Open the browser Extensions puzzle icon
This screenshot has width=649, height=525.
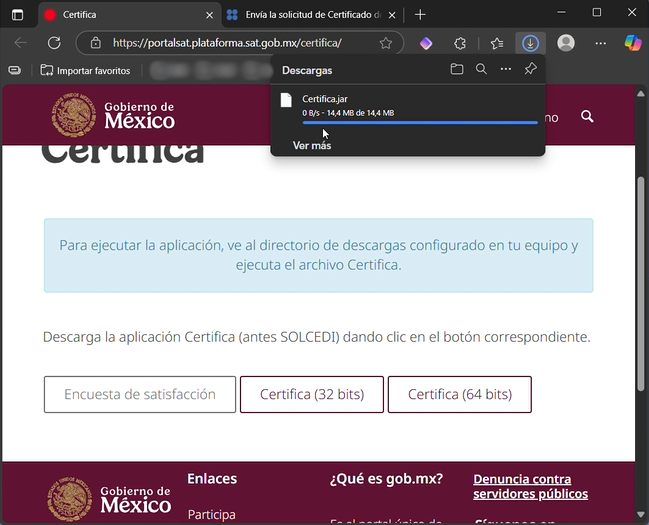coord(460,44)
